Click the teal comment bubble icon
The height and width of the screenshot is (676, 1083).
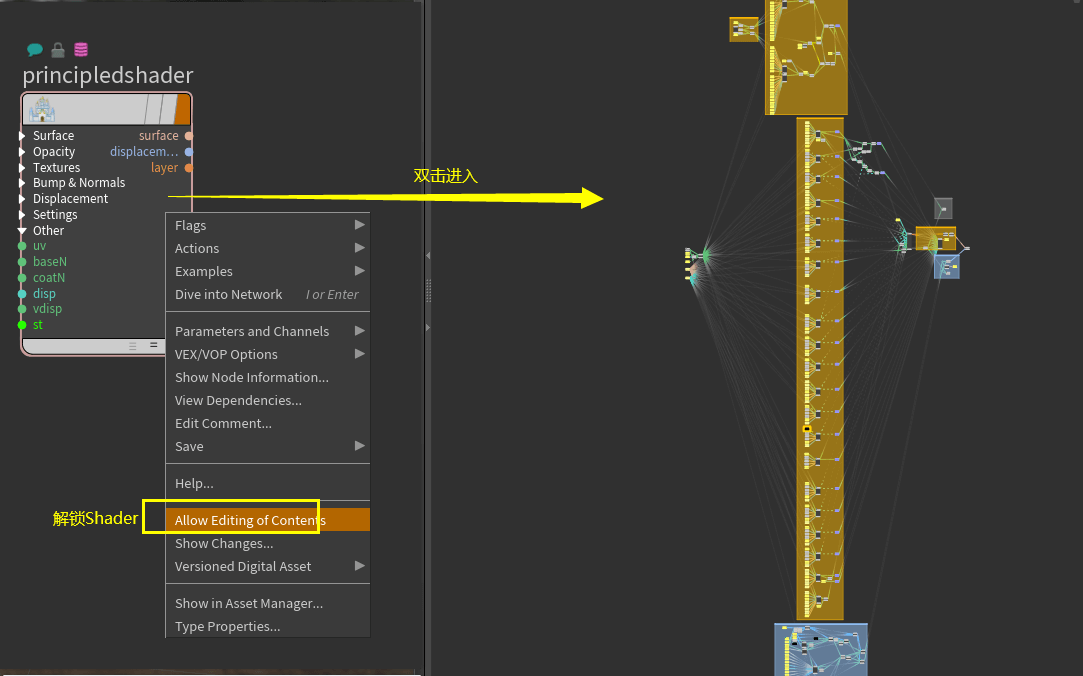[35, 50]
